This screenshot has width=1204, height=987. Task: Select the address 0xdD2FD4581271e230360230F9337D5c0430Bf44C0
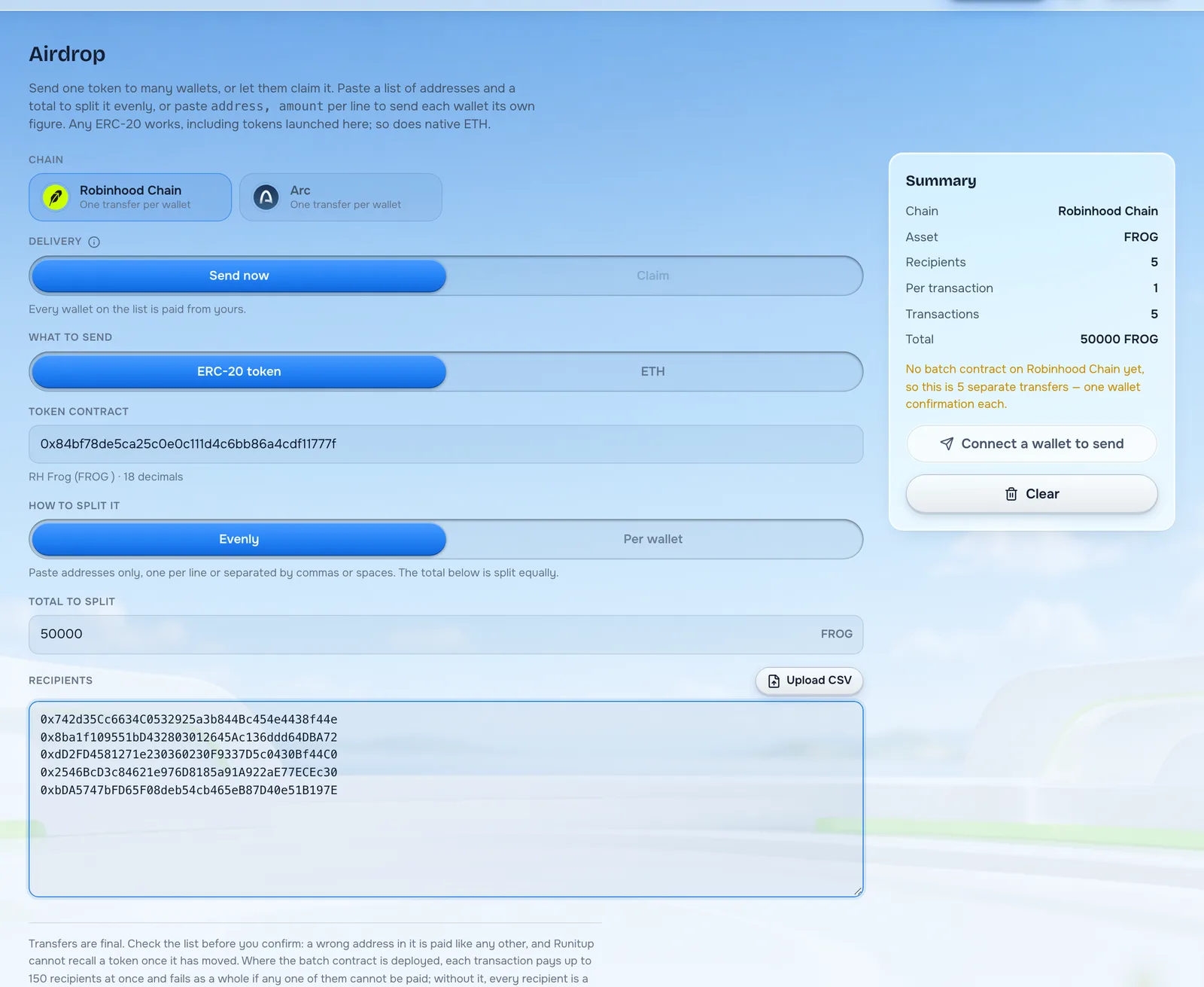tap(189, 754)
